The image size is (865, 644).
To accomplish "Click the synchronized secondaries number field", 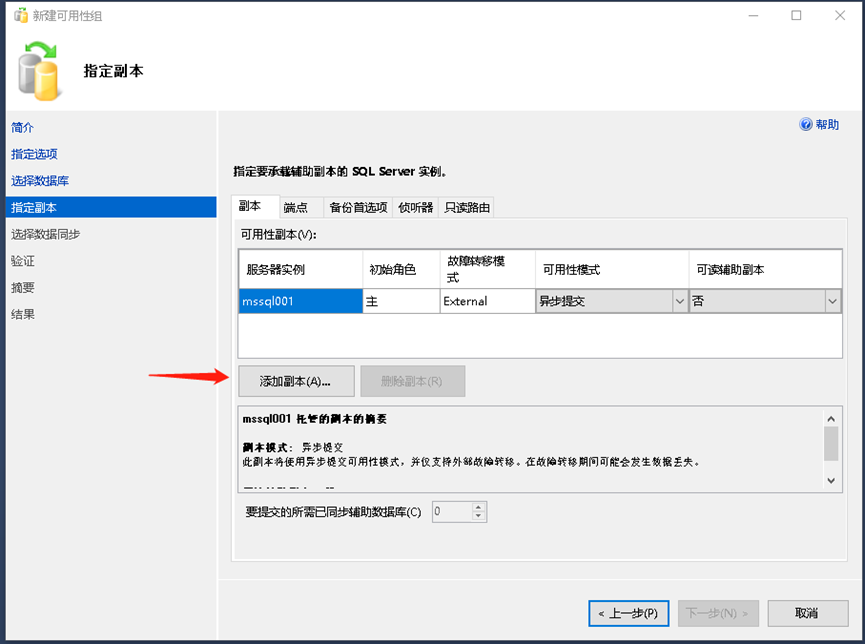I will [452, 512].
